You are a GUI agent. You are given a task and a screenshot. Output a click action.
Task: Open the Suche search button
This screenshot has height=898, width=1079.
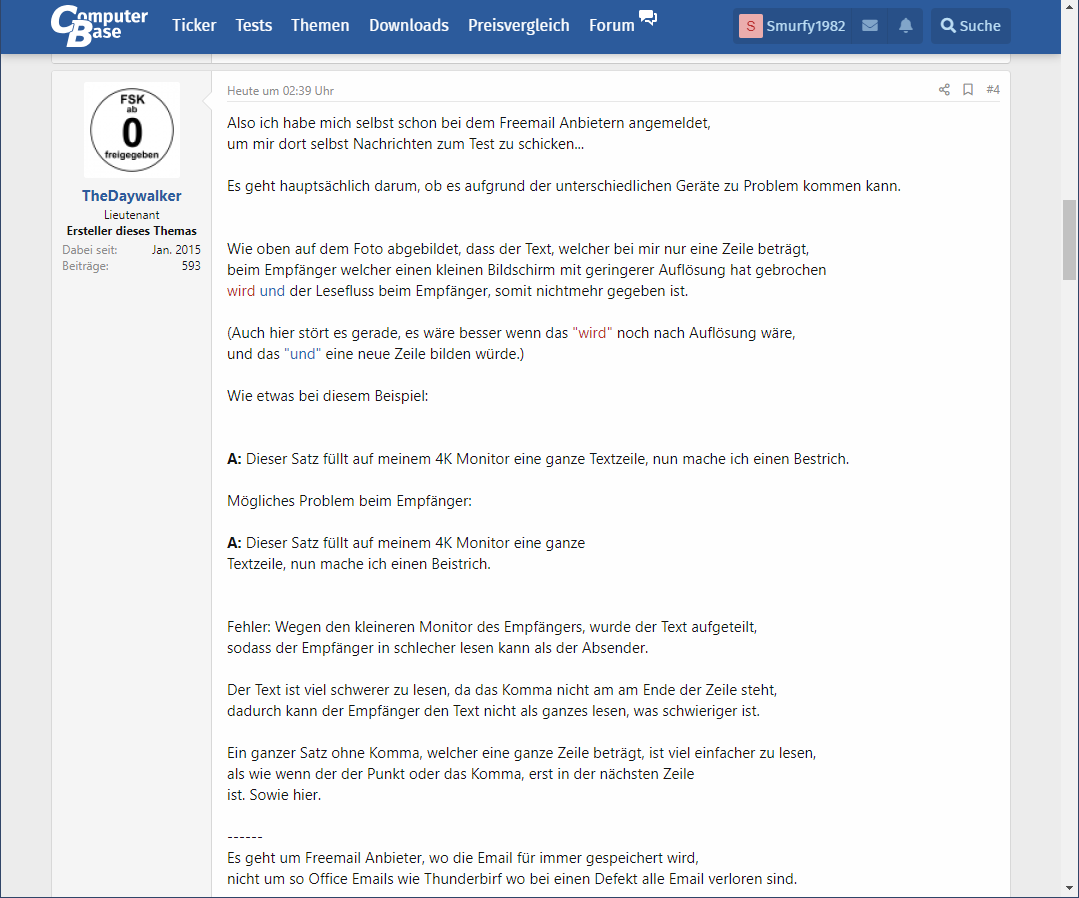tap(971, 26)
